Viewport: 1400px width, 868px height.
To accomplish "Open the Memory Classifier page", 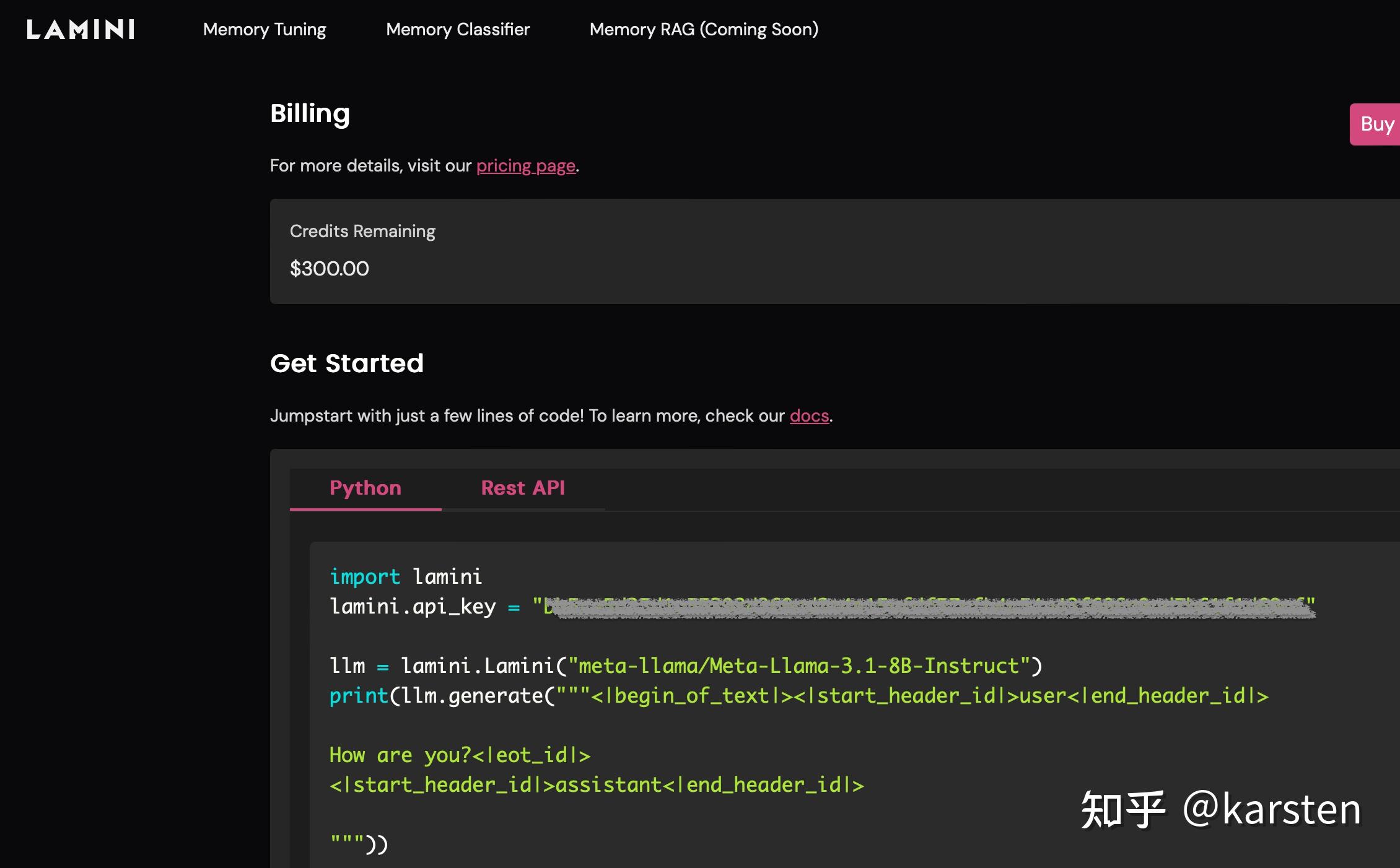I will (458, 29).
